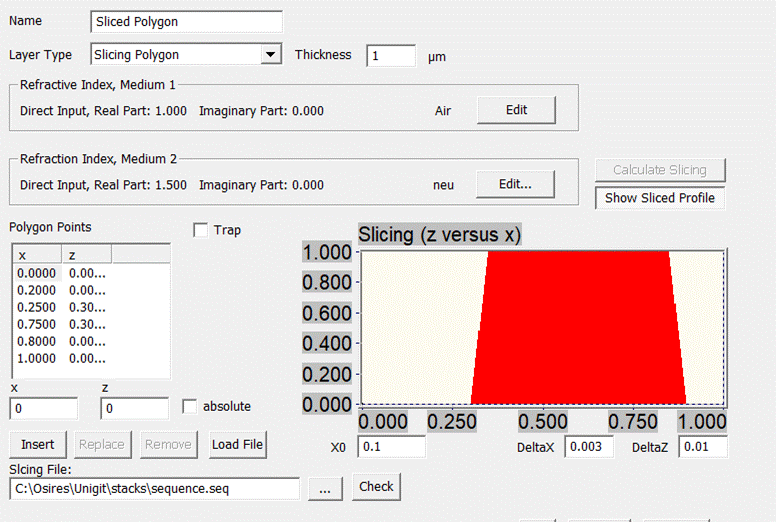Toggle the absolute checkbox
The width and height of the screenshot is (776, 522).
pos(191,407)
